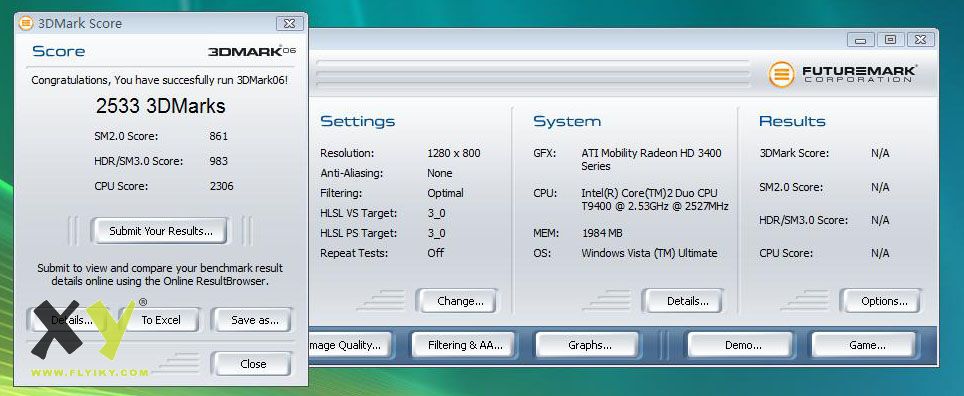Click the 3DMARK06 logo in score dialog
This screenshot has width=964, height=396.
252,51
